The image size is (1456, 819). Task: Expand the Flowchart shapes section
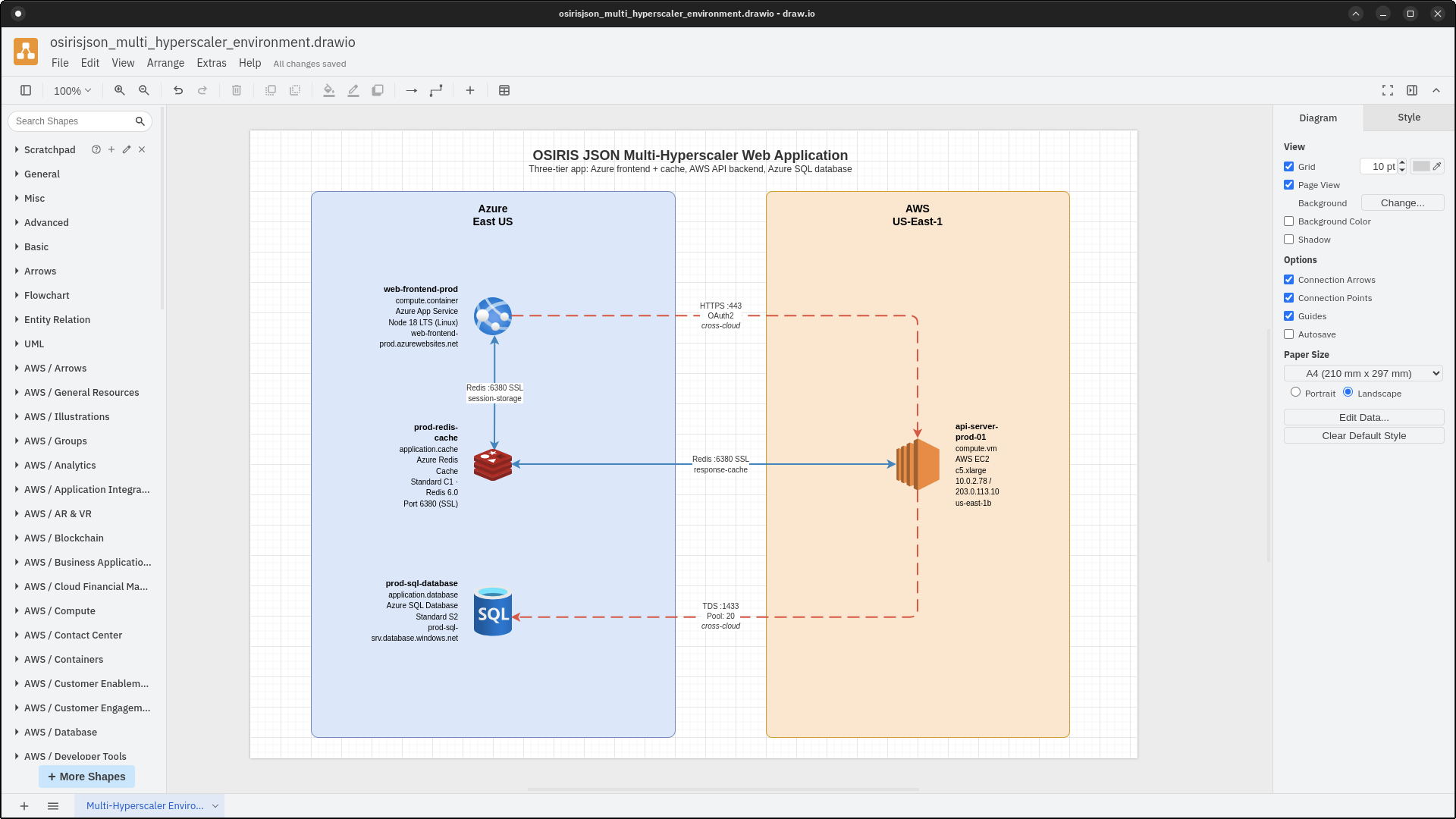(47, 295)
